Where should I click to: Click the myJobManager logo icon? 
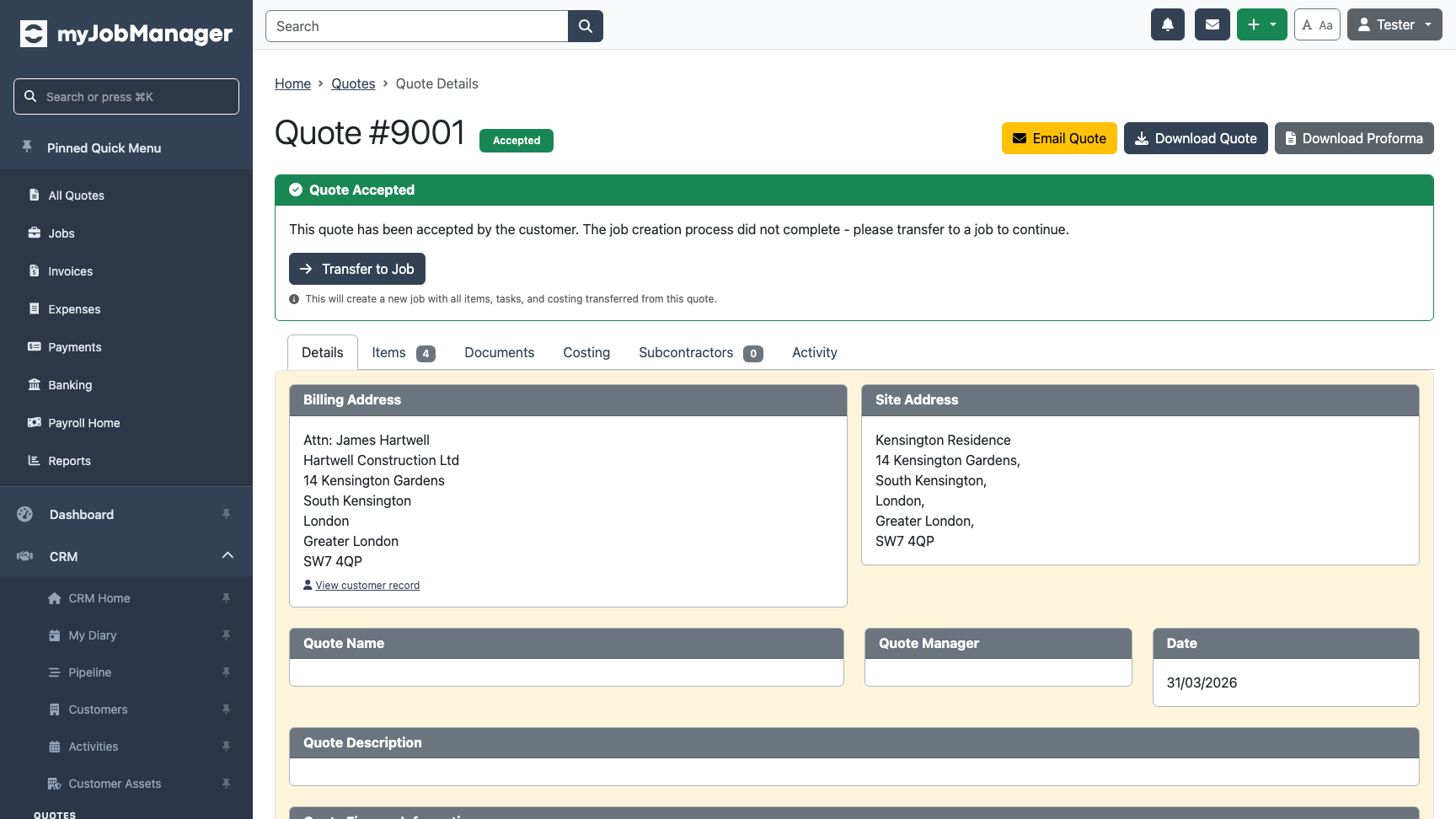tap(34, 34)
